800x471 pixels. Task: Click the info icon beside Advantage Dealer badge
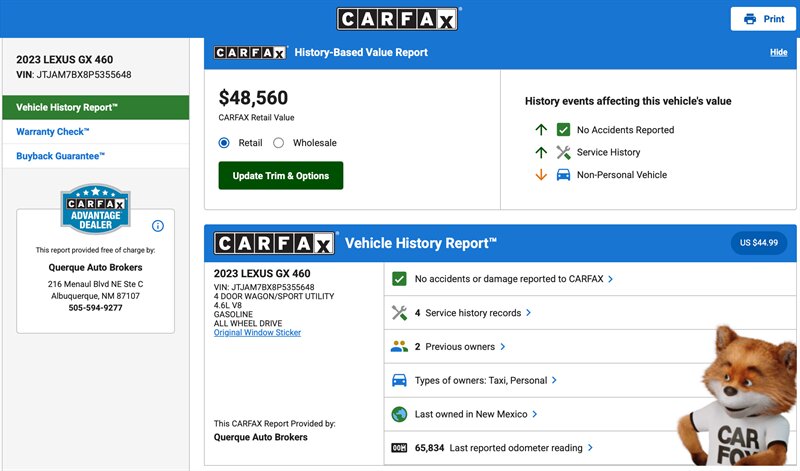[x=157, y=226]
